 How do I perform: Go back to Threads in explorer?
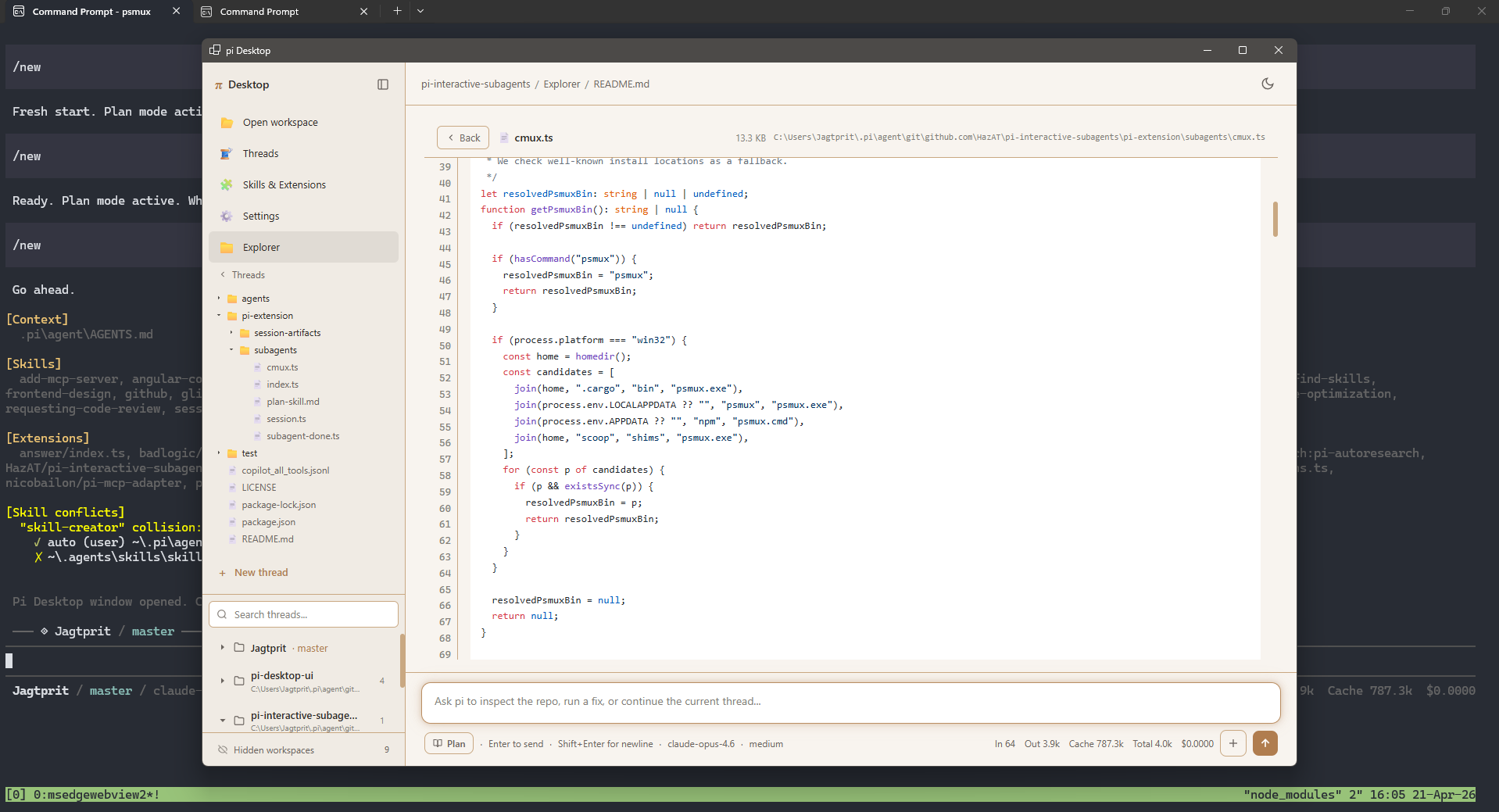point(243,275)
